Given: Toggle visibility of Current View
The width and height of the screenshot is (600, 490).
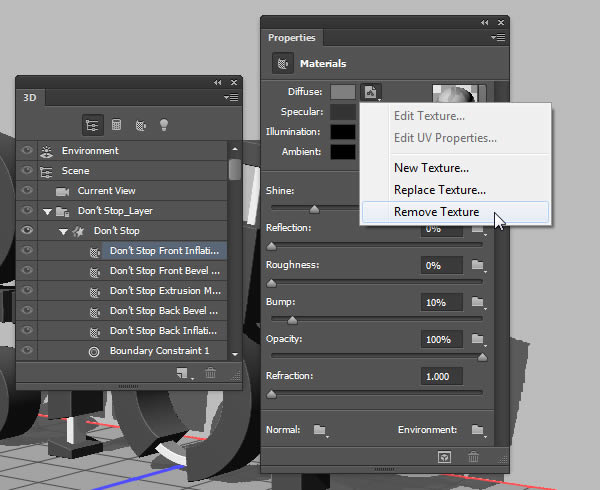Looking at the screenshot, I should (27, 190).
